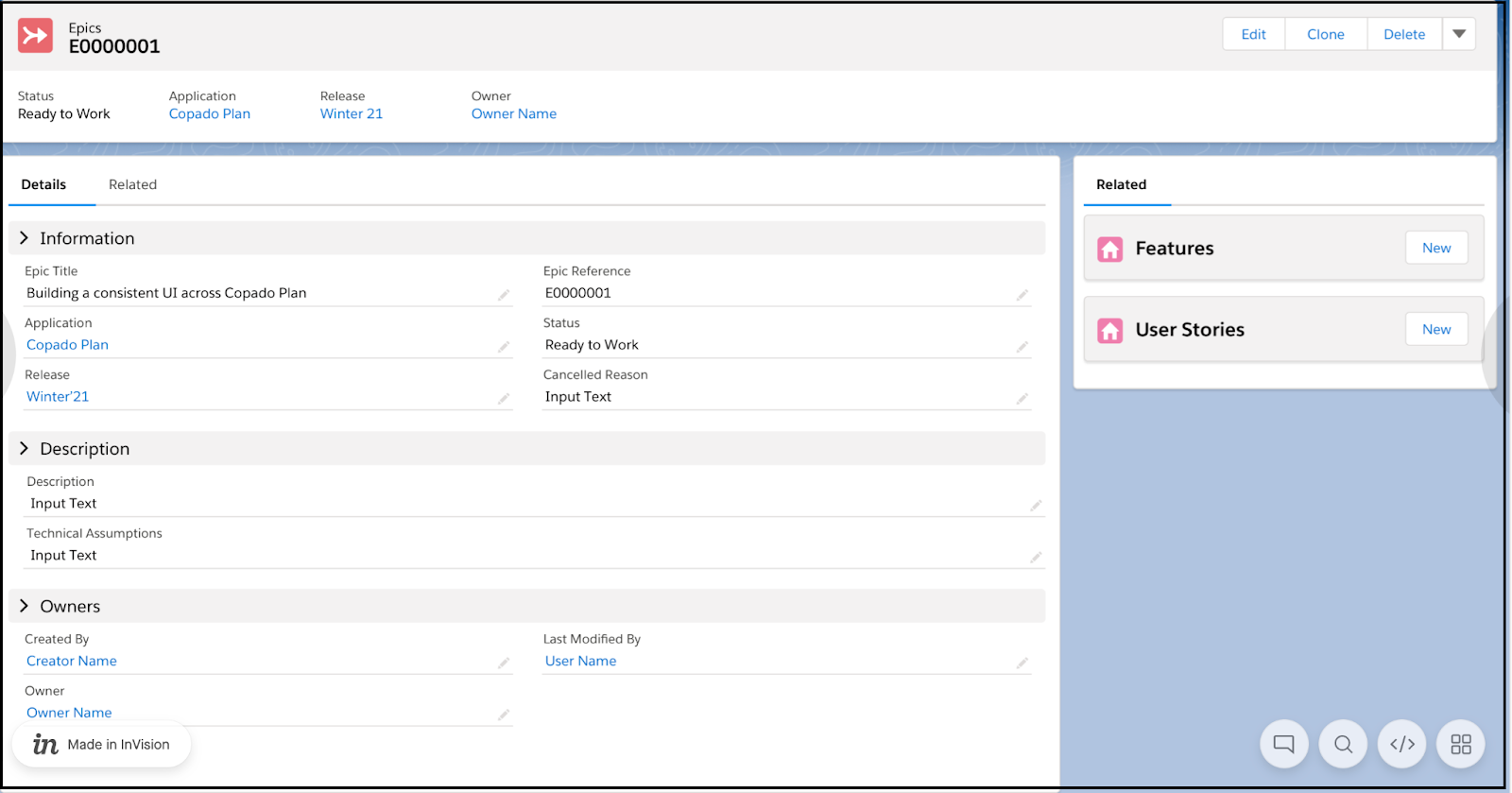Click pencil icon for Description field
1512x793 pixels.
pyautogui.click(x=1036, y=506)
